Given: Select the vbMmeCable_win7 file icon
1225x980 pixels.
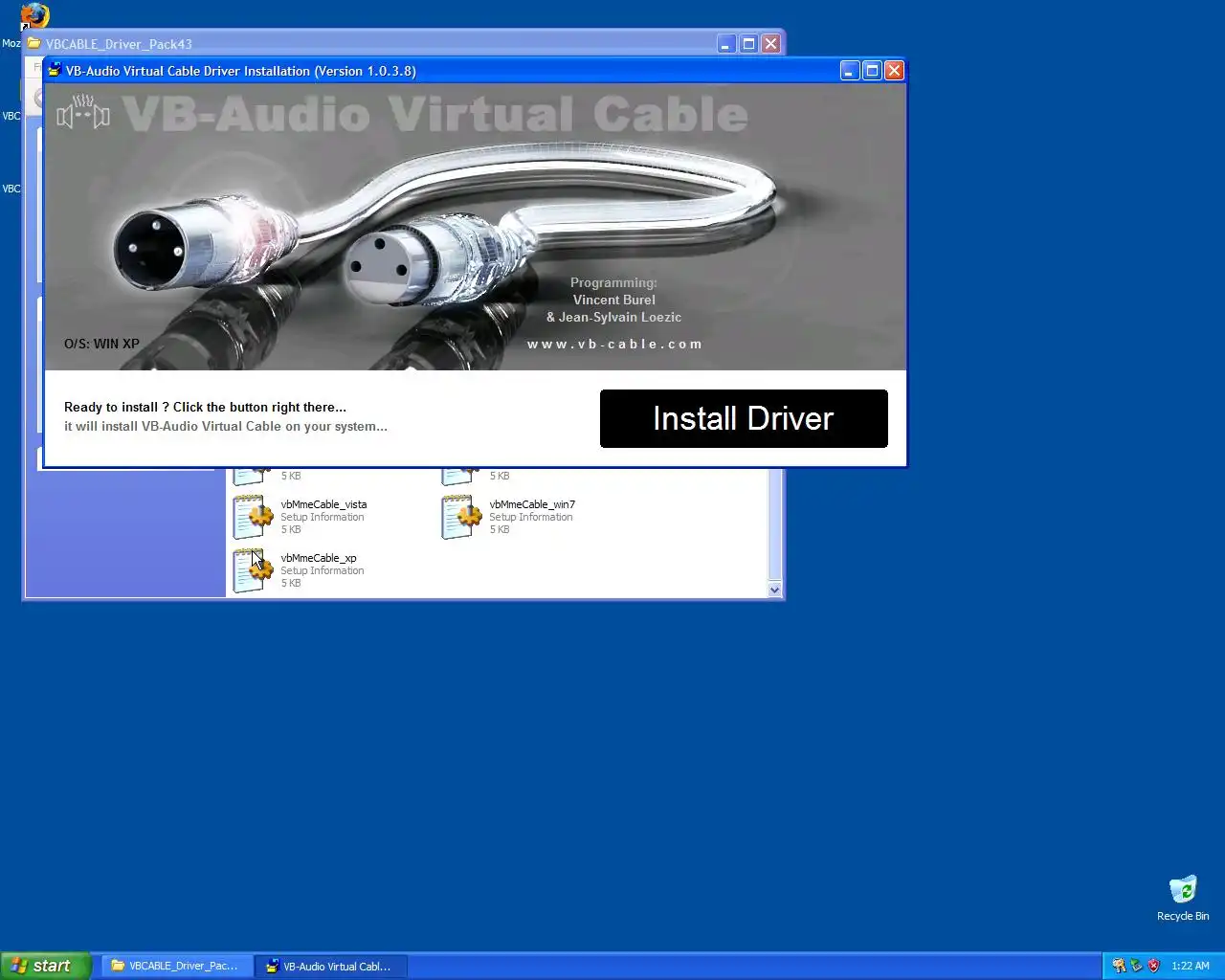Looking at the screenshot, I should [x=461, y=517].
